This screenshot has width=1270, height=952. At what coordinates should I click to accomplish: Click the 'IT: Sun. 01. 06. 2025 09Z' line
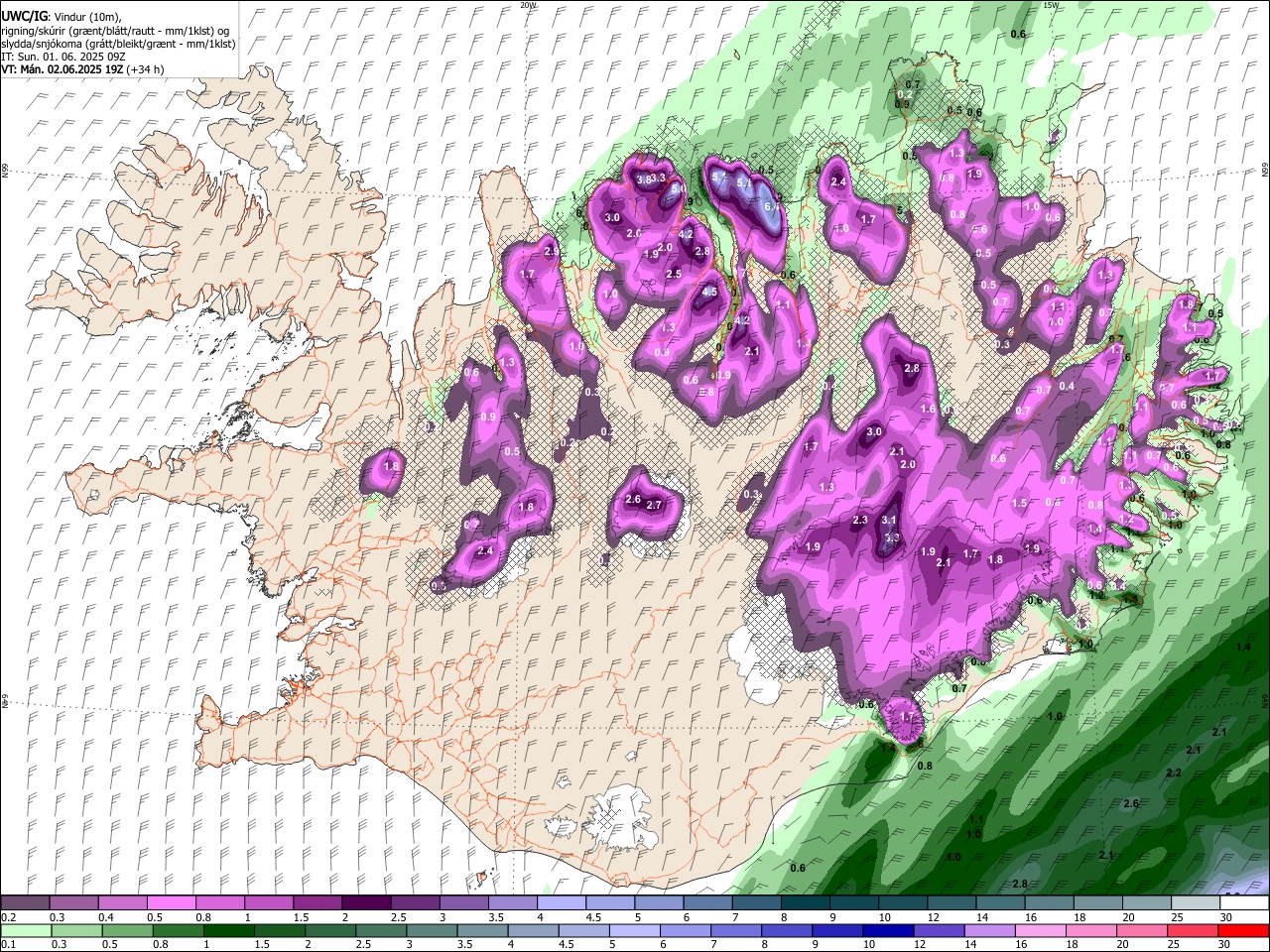click(x=63, y=57)
